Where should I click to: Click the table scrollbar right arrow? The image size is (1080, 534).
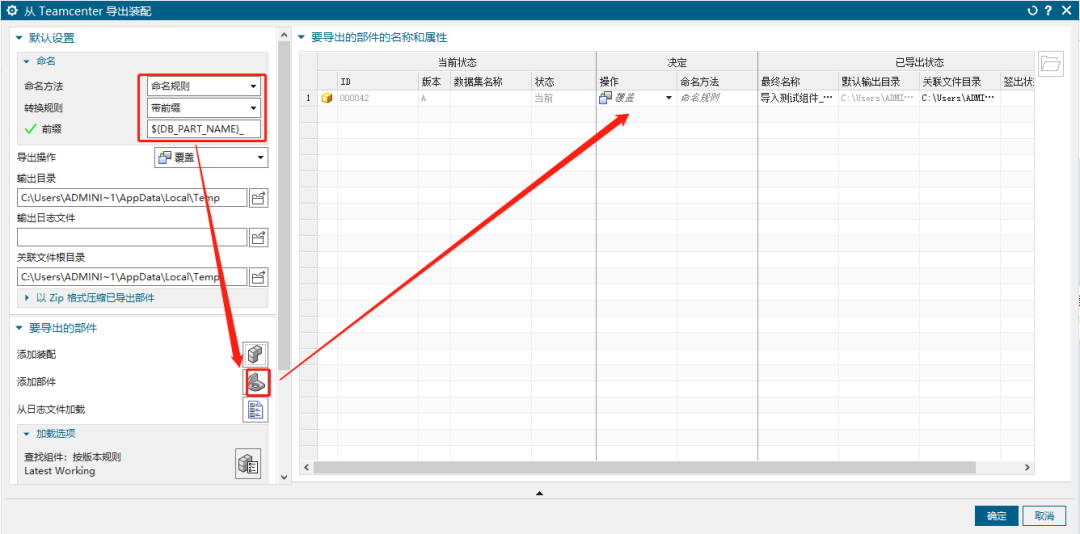tap(1027, 467)
